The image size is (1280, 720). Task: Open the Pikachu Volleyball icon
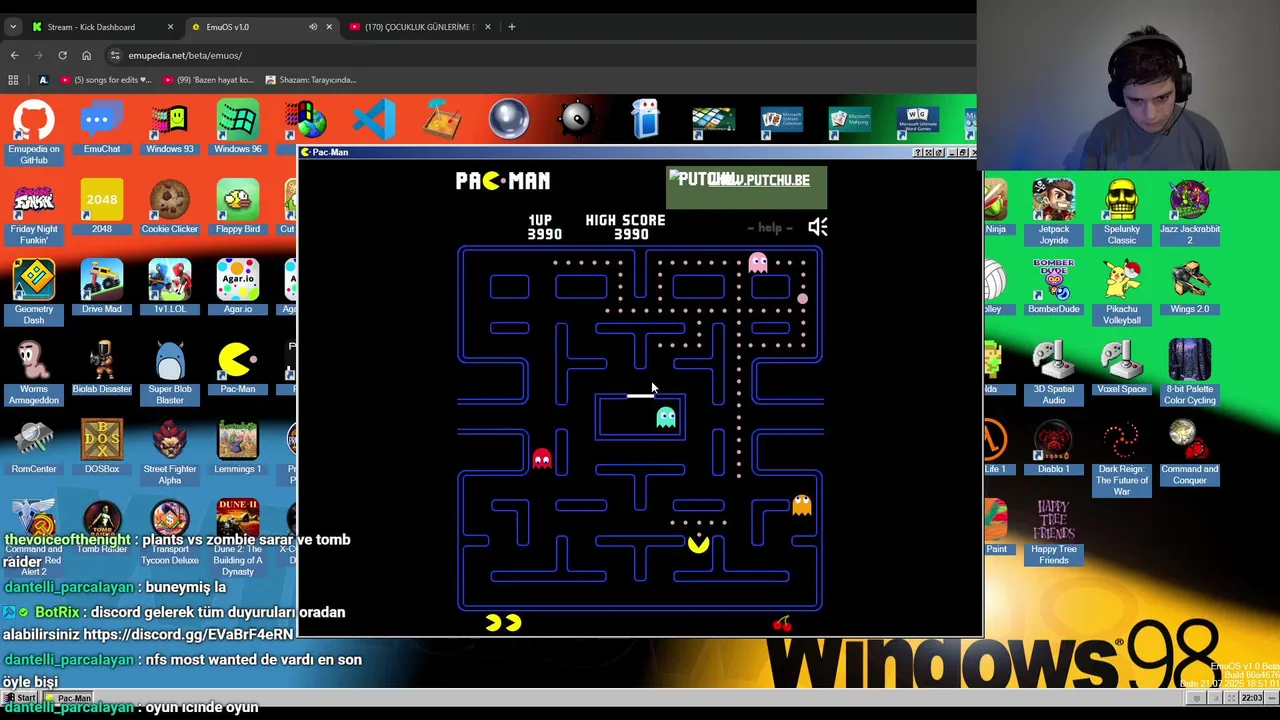pyautogui.click(x=1122, y=292)
